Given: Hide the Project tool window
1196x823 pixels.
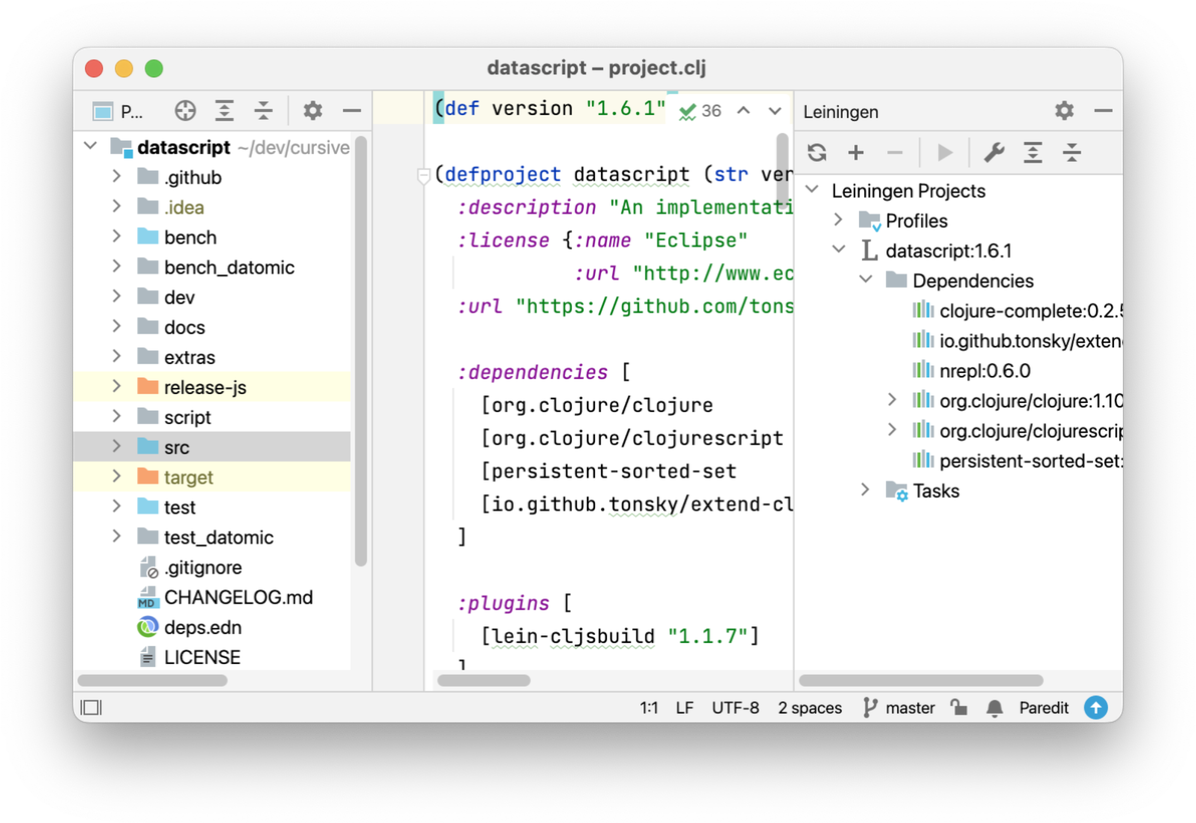Looking at the screenshot, I should tap(352, 111).
